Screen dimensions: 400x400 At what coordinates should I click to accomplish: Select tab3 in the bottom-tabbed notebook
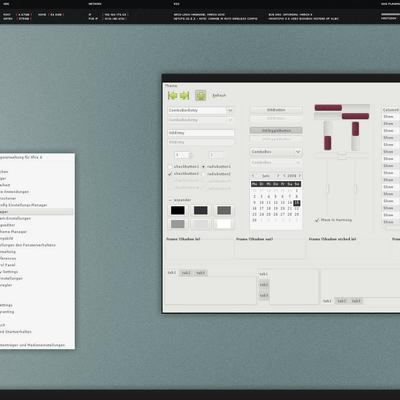[x=356, y=301]
